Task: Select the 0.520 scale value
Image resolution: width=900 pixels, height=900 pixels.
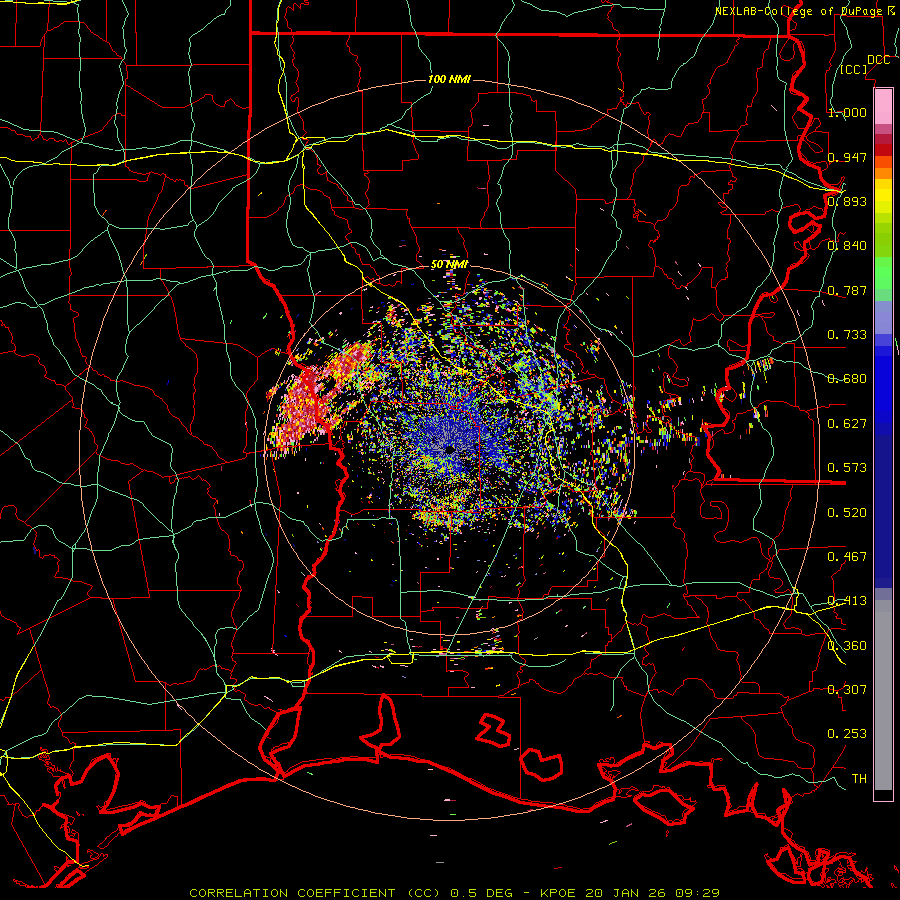Action: [x=847, y=513]
